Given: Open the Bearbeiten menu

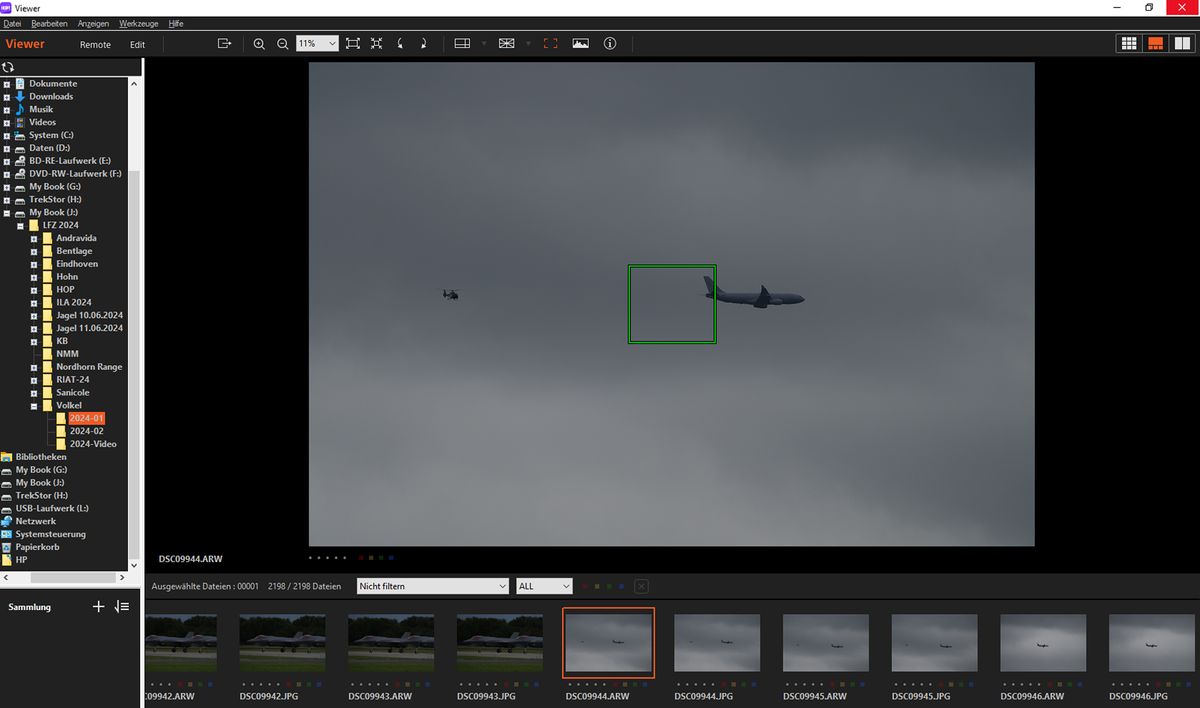Looking at the screenshot, I should point(49,23).
